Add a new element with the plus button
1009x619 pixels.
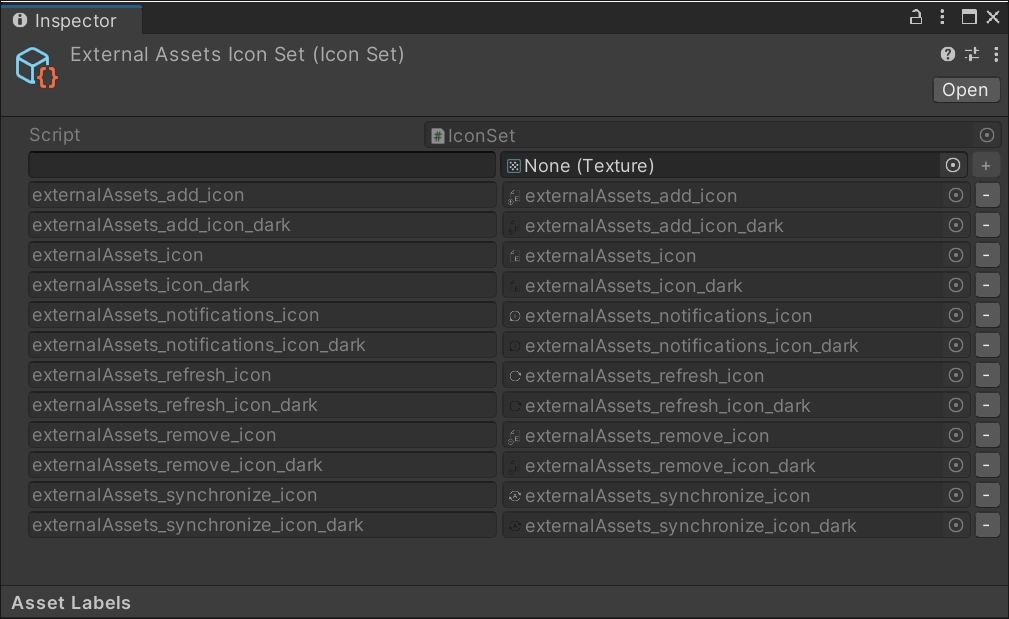click(x=986, y=165)
